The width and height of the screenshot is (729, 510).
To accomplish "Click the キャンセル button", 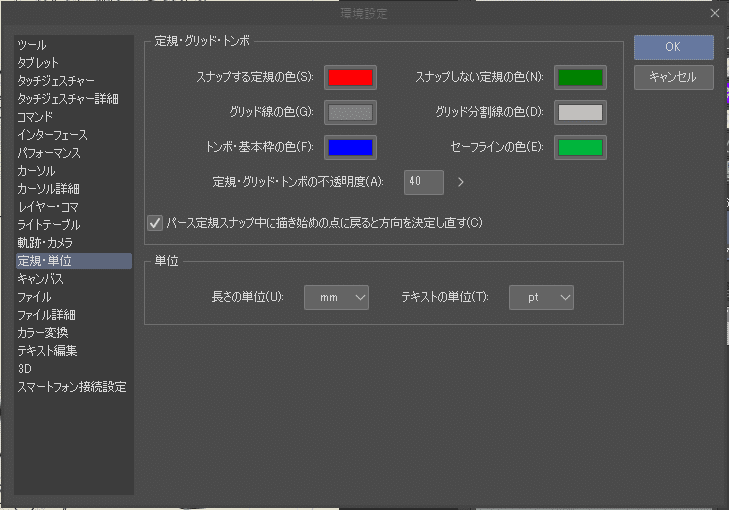I will [674, 77].
